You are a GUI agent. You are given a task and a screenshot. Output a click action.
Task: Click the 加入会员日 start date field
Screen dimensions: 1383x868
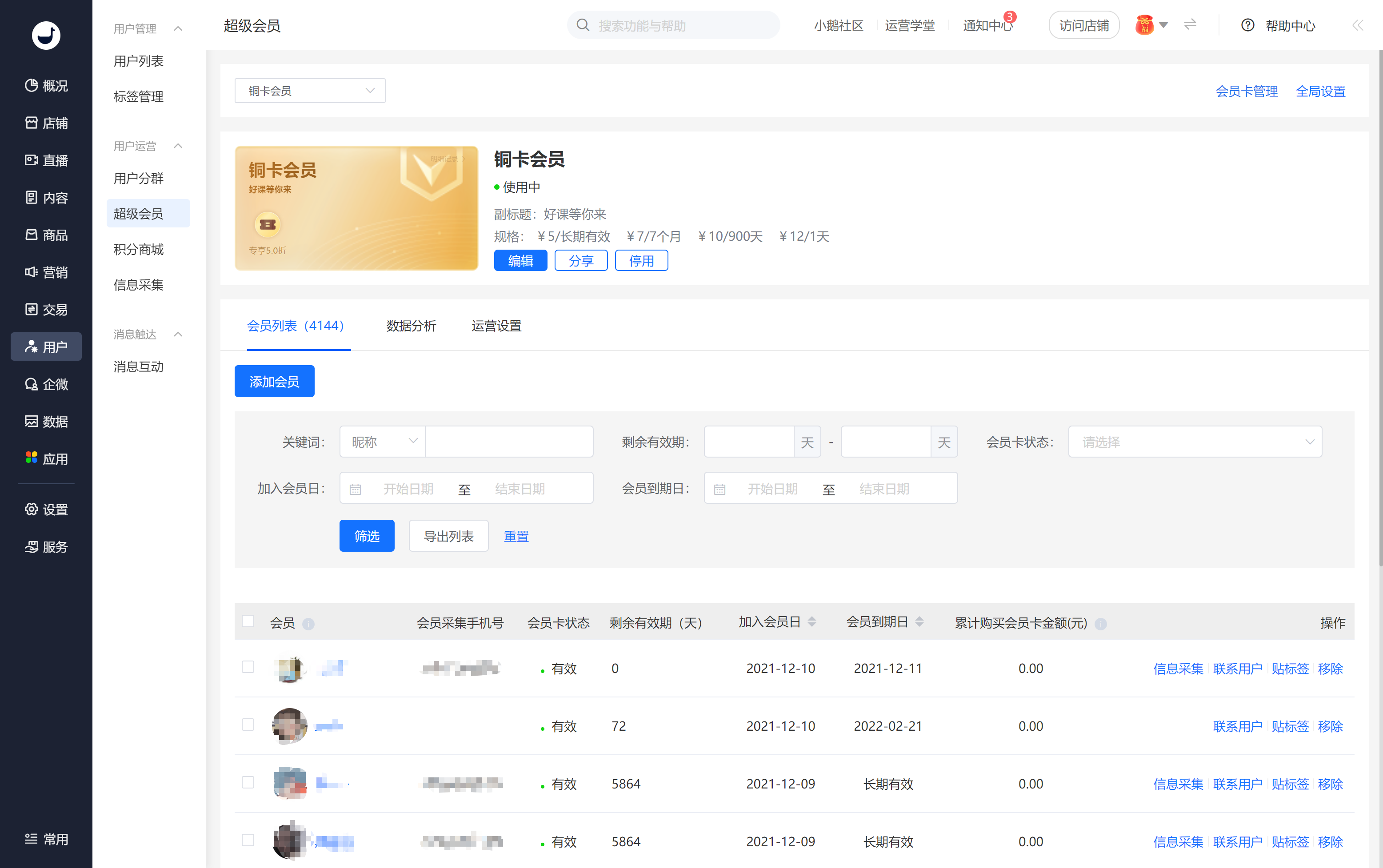[x=408, y=489]
